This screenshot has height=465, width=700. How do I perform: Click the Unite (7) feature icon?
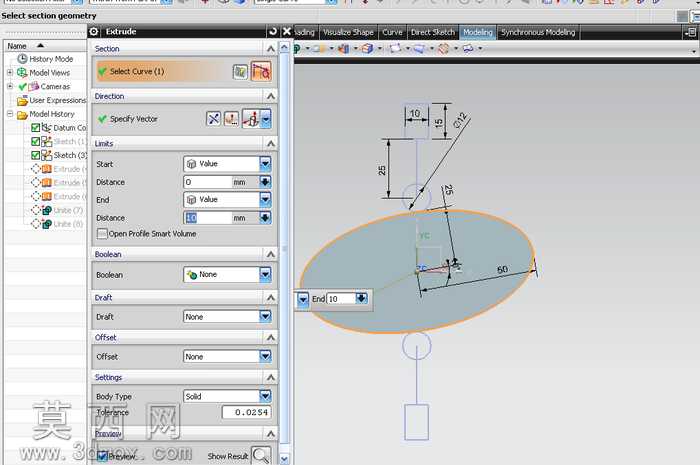47,210
